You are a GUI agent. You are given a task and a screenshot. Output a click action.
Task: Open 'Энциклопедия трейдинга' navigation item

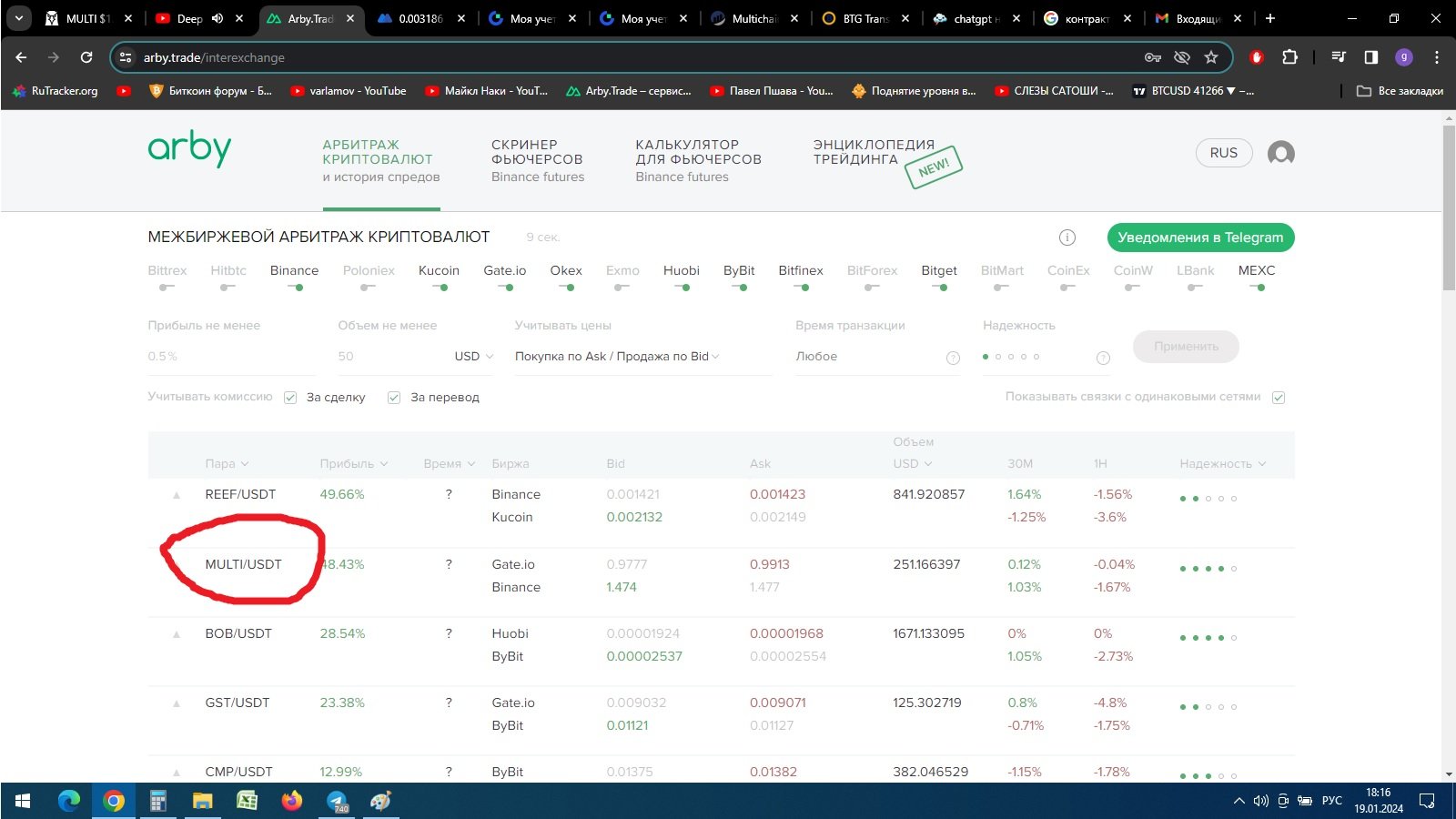click(874, 152)
